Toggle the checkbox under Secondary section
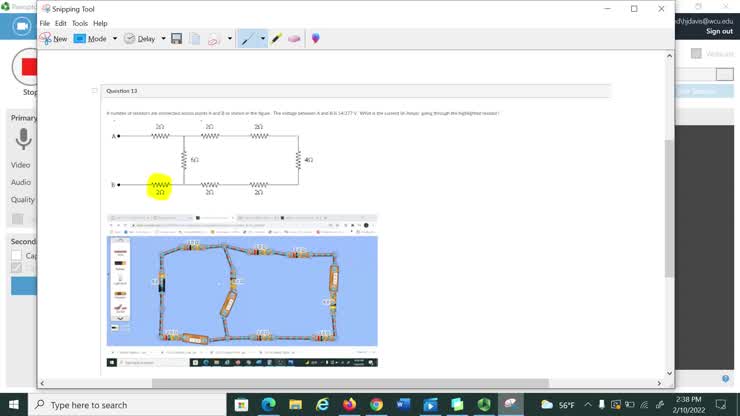The width and height of the screenshot is (740, 416). [x=16, y=255]
